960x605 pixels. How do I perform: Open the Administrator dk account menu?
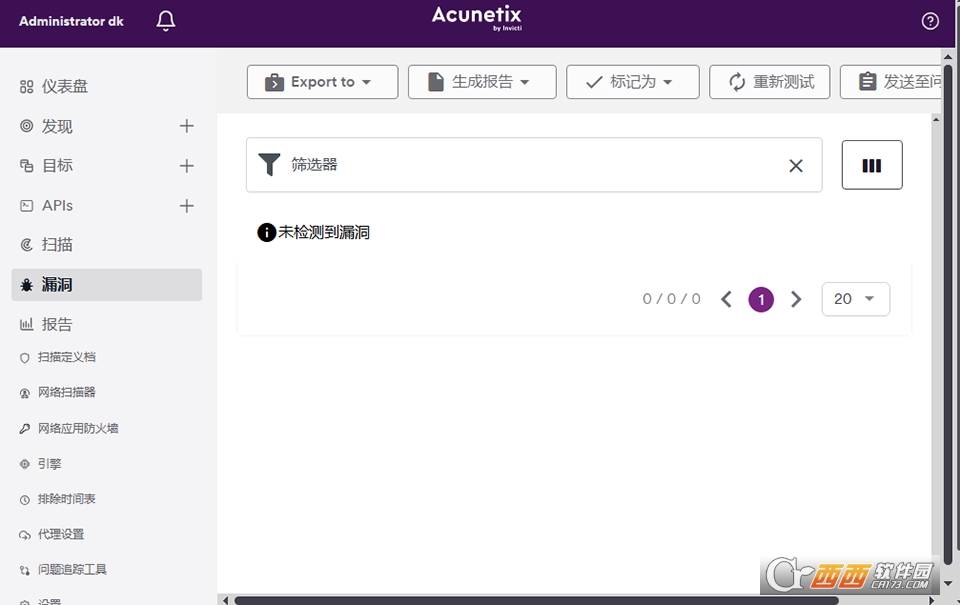click(71, 21)
